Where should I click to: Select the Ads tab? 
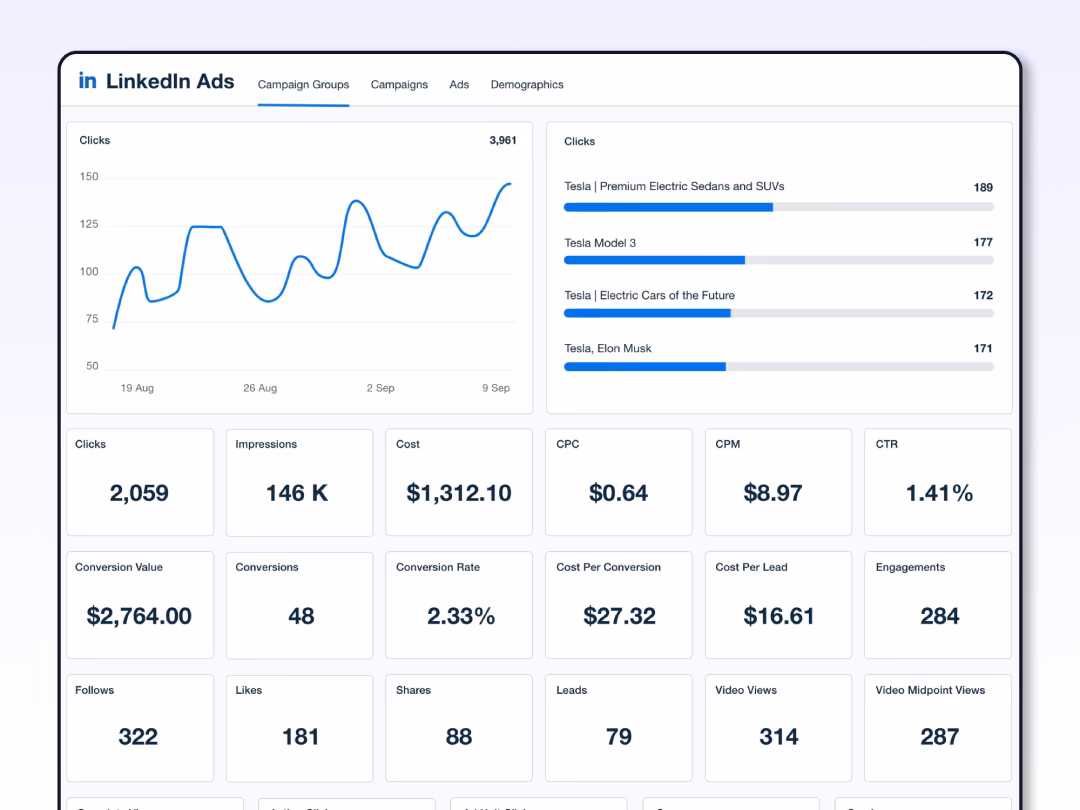coord(459,85)
